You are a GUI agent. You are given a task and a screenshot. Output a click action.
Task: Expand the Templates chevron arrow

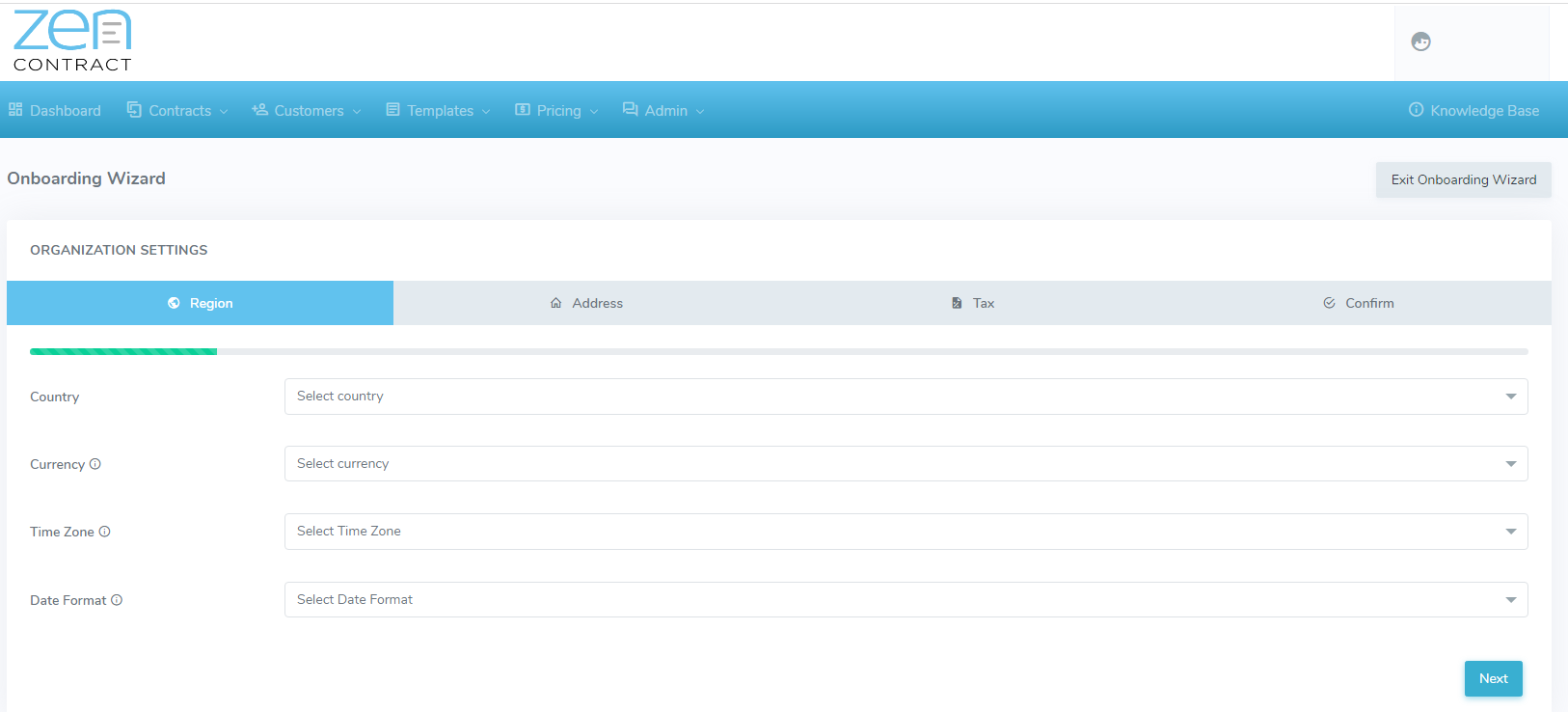(486, 112)
